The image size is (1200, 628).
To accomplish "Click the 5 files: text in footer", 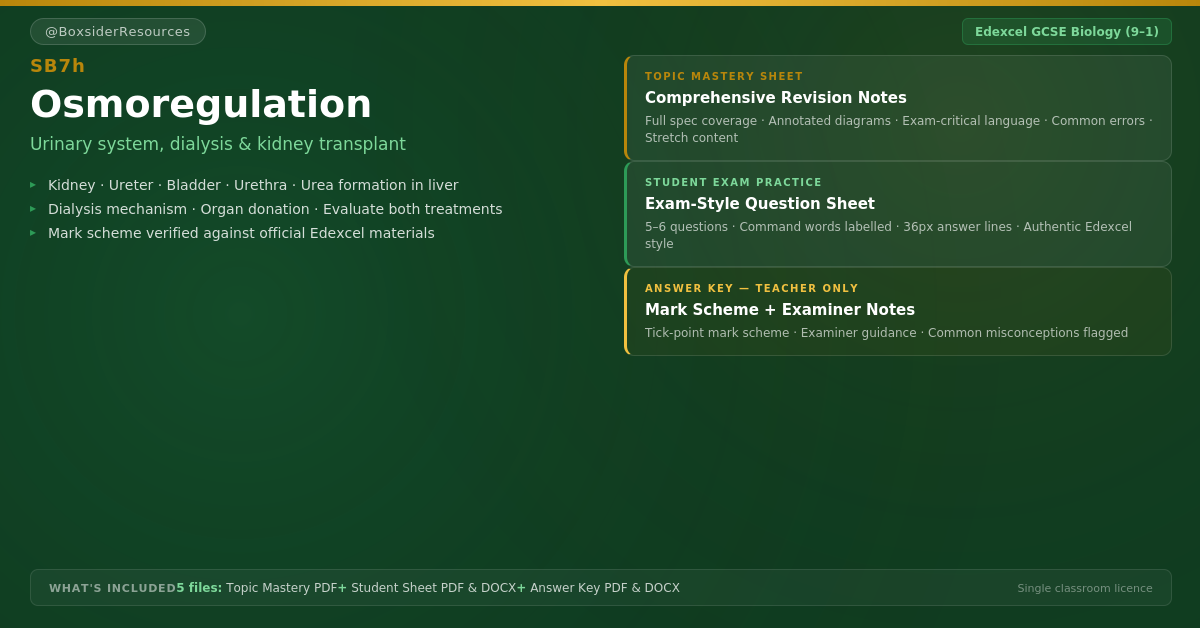I will (x=199, y=588).
